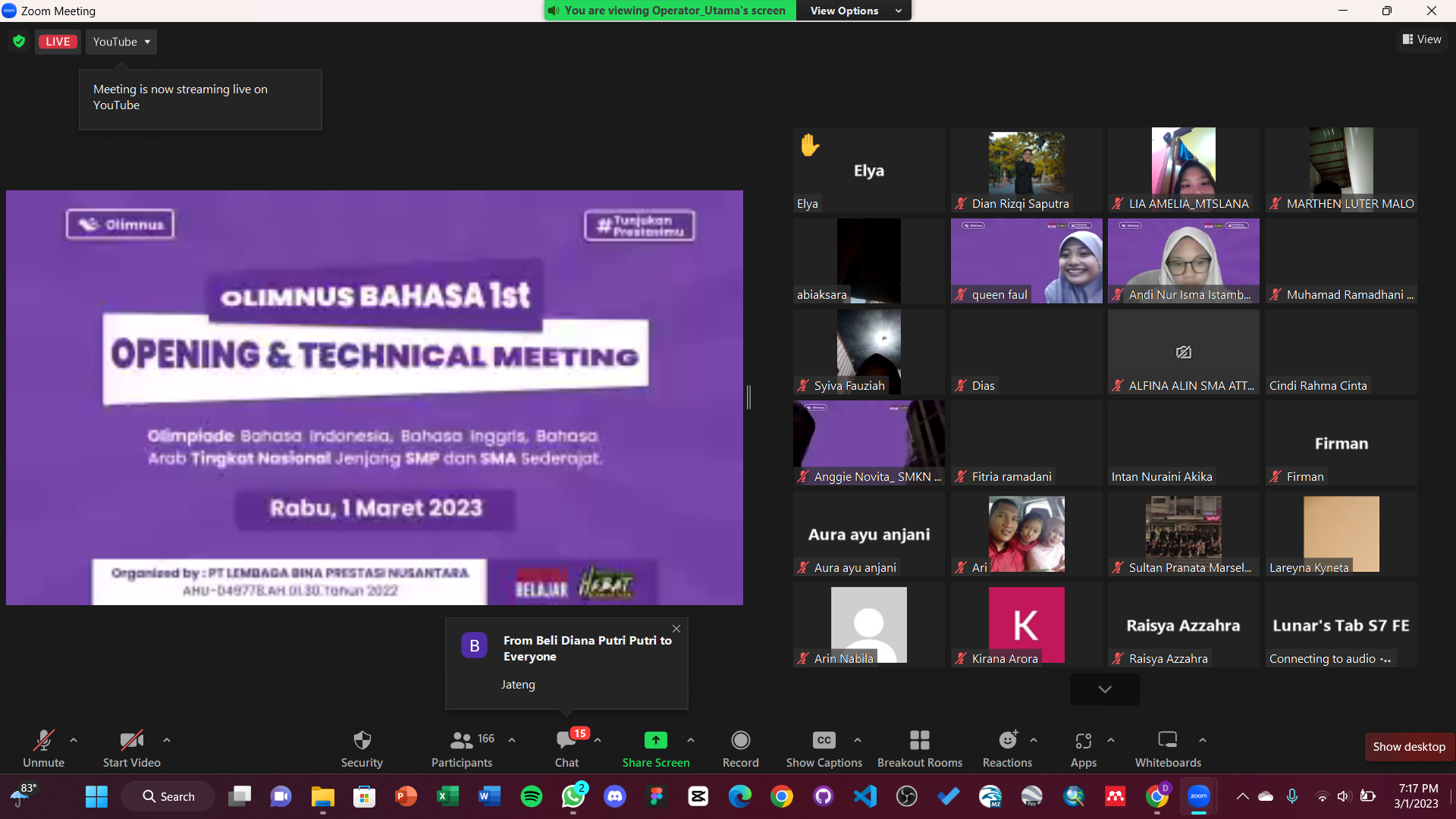Open the Whiteboards icon
Screen dimensions: 1456x819
pos(1167,740)
